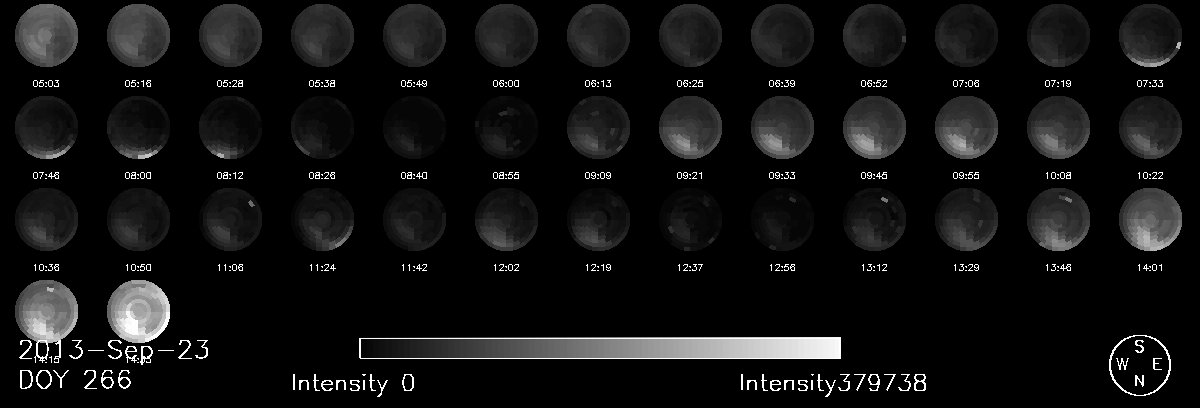This screenshot has width=1200, height=408.
Task: Select the polar image above 06:39
Action: click(783, 35)
